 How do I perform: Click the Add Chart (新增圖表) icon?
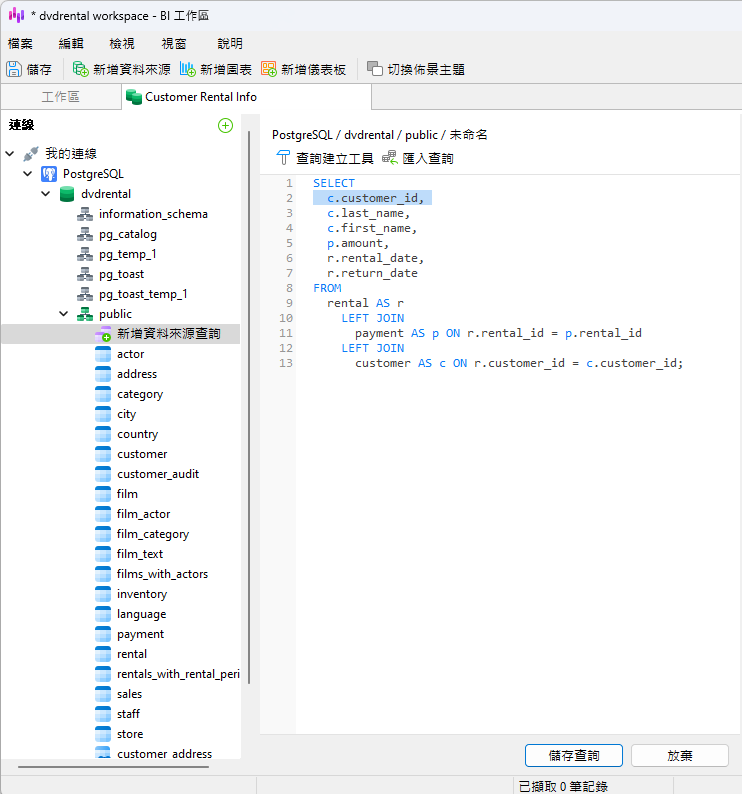click(x=187, y=69)
